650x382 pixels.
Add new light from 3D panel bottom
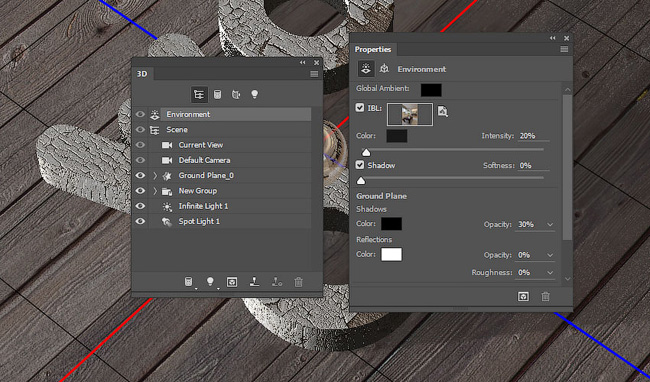click(211, 282)
